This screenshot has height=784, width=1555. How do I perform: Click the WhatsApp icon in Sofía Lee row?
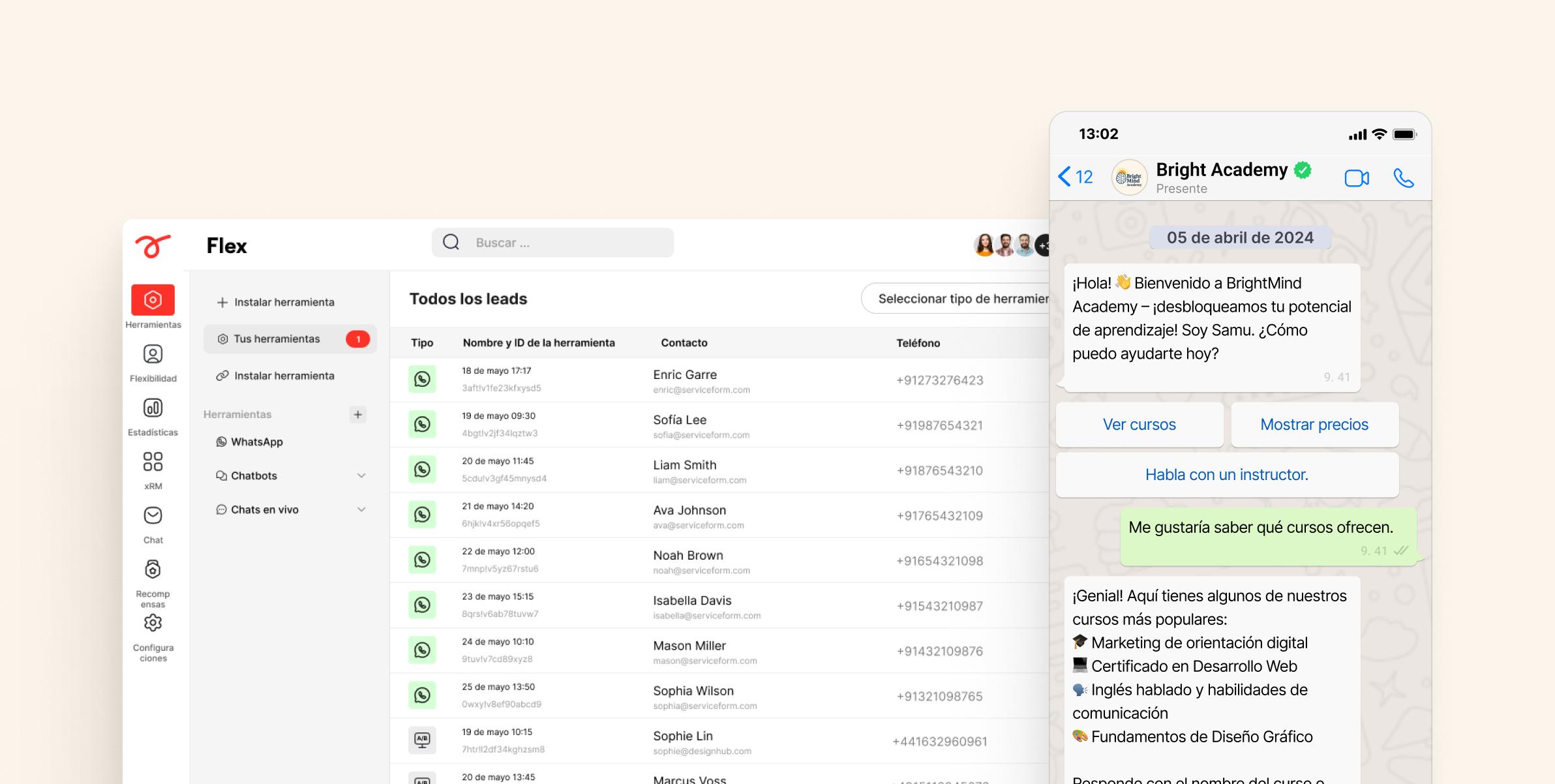point(422,424)
